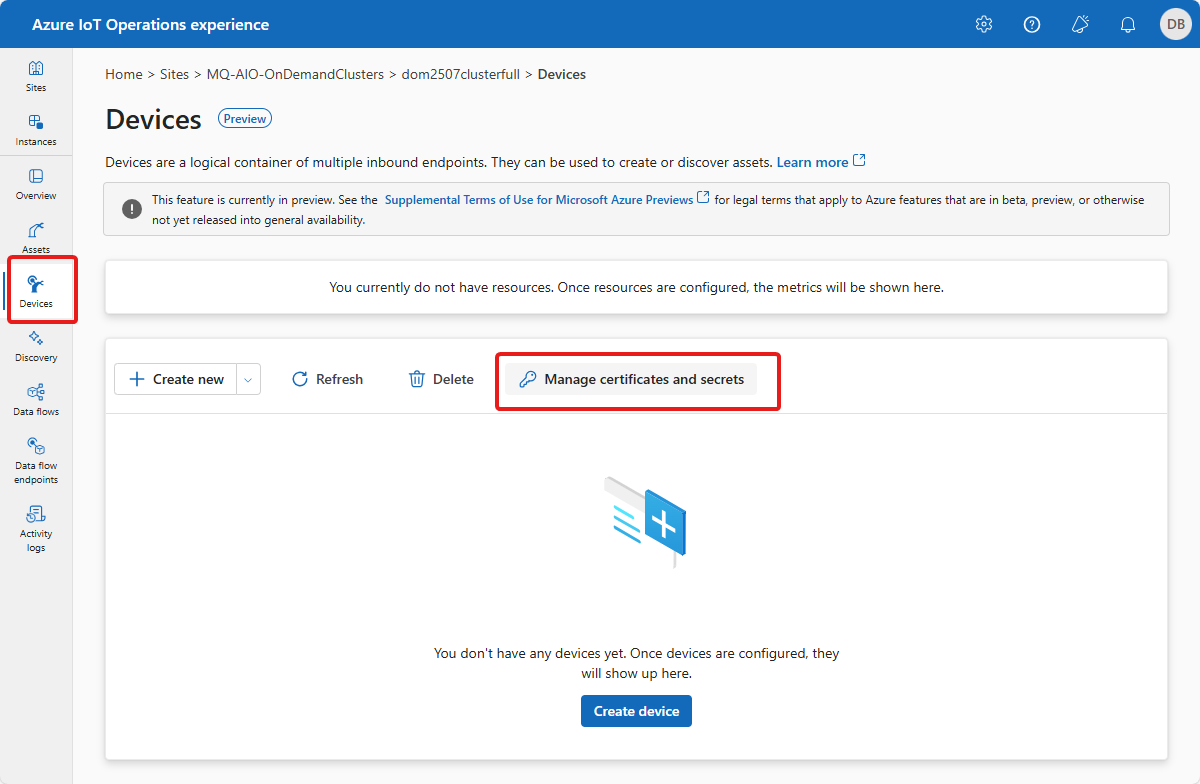Click the blue Create device button

(636, 711)
